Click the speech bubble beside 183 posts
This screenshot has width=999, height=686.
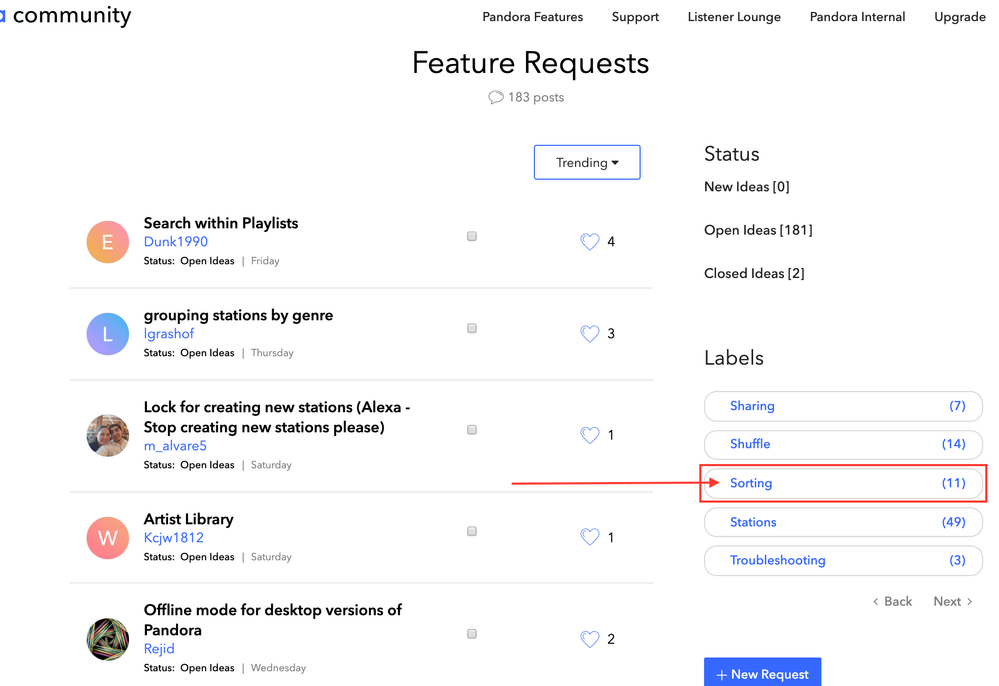point(496,97)
